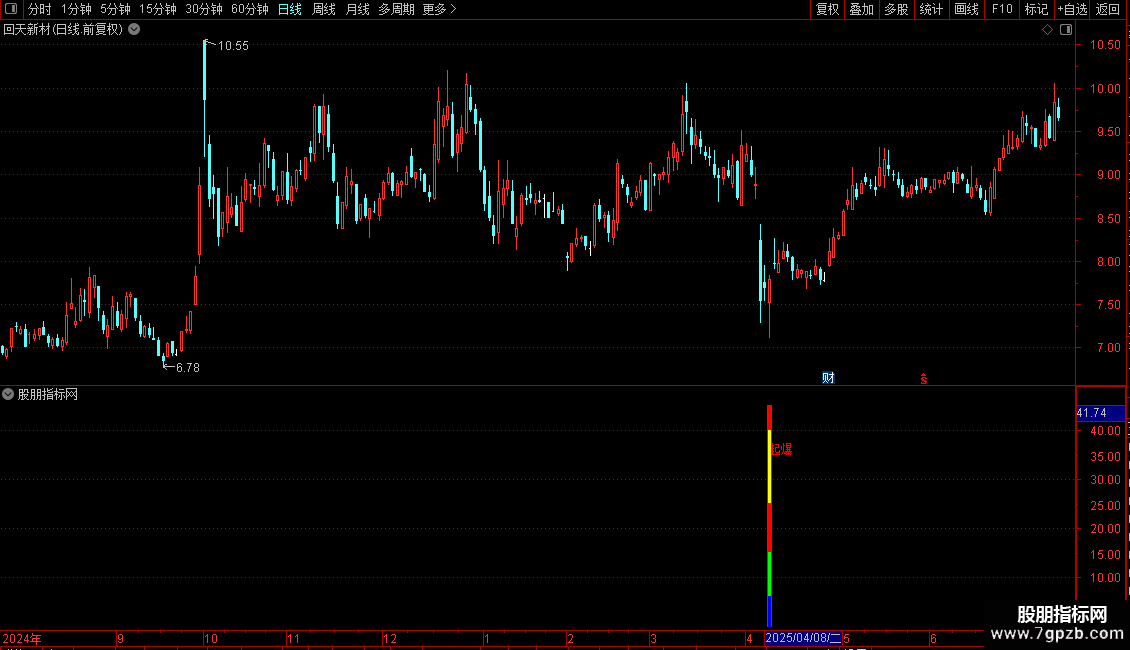Click the 复权 adjustment button

click(x=827, y=9)
